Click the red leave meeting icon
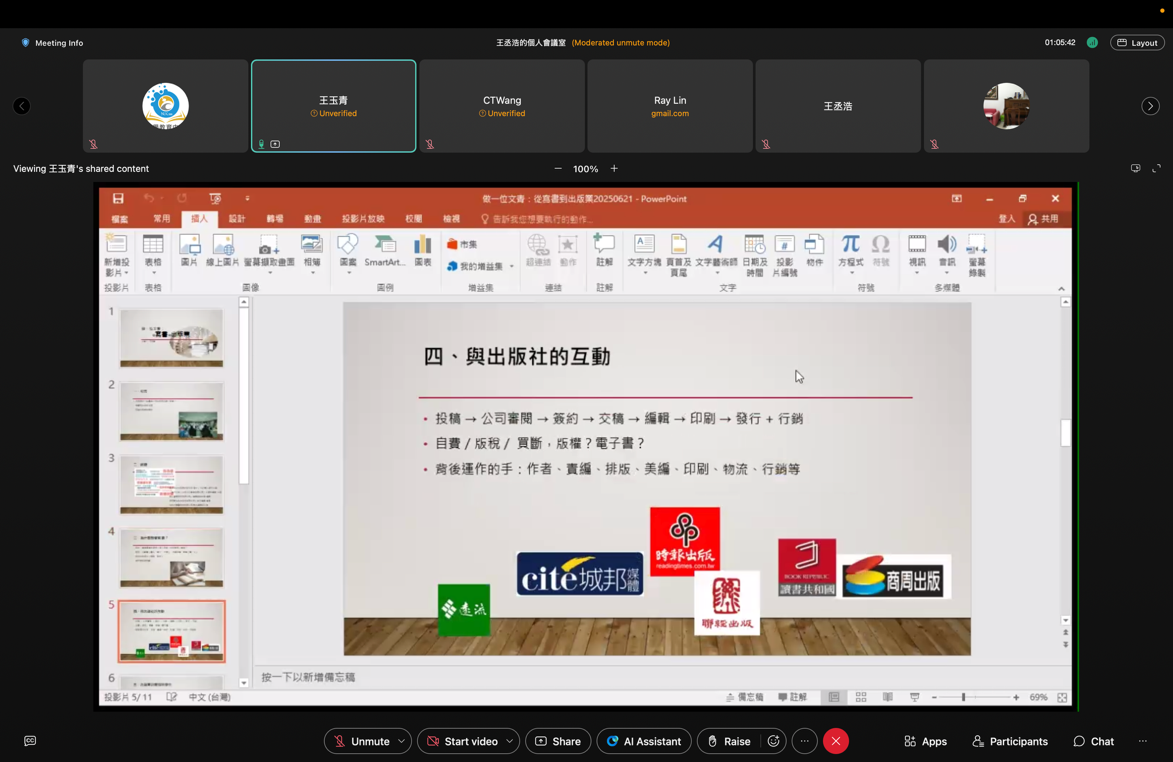This screenshot has width=1173, height=762. pos(836,741)
